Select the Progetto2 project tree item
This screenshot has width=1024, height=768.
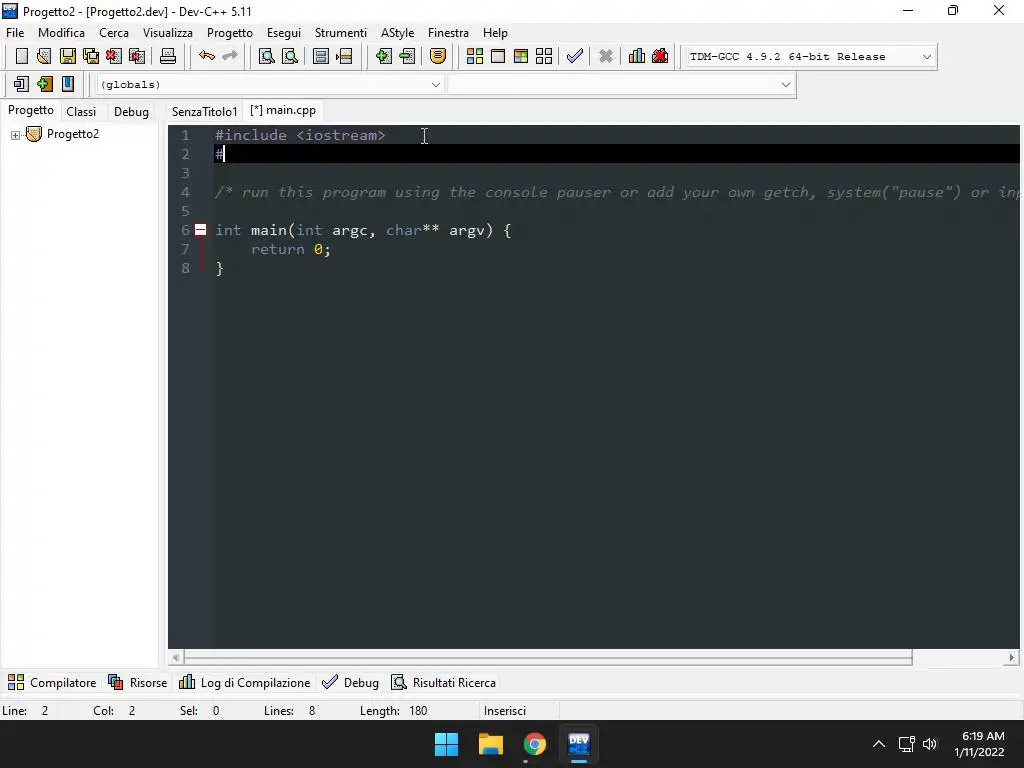click(x=72, y=134)
